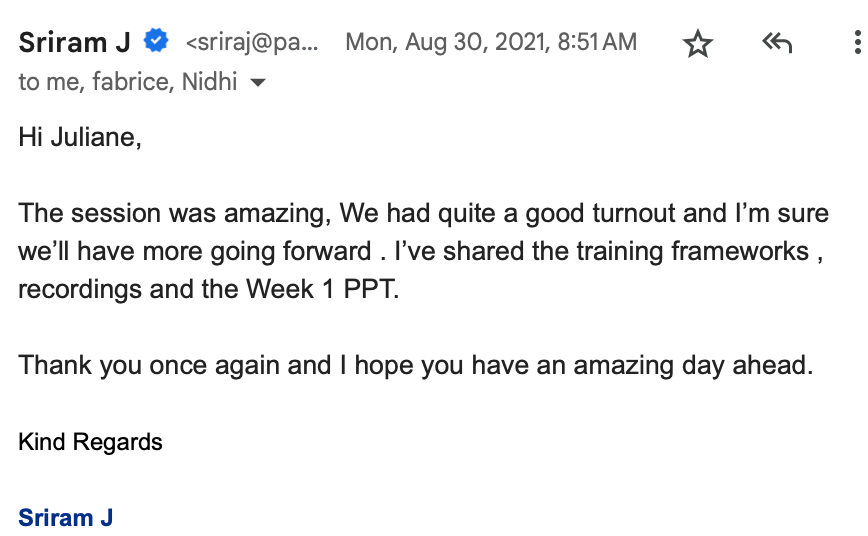Click the 'Week 1 PPT' text

coord(321,289)
